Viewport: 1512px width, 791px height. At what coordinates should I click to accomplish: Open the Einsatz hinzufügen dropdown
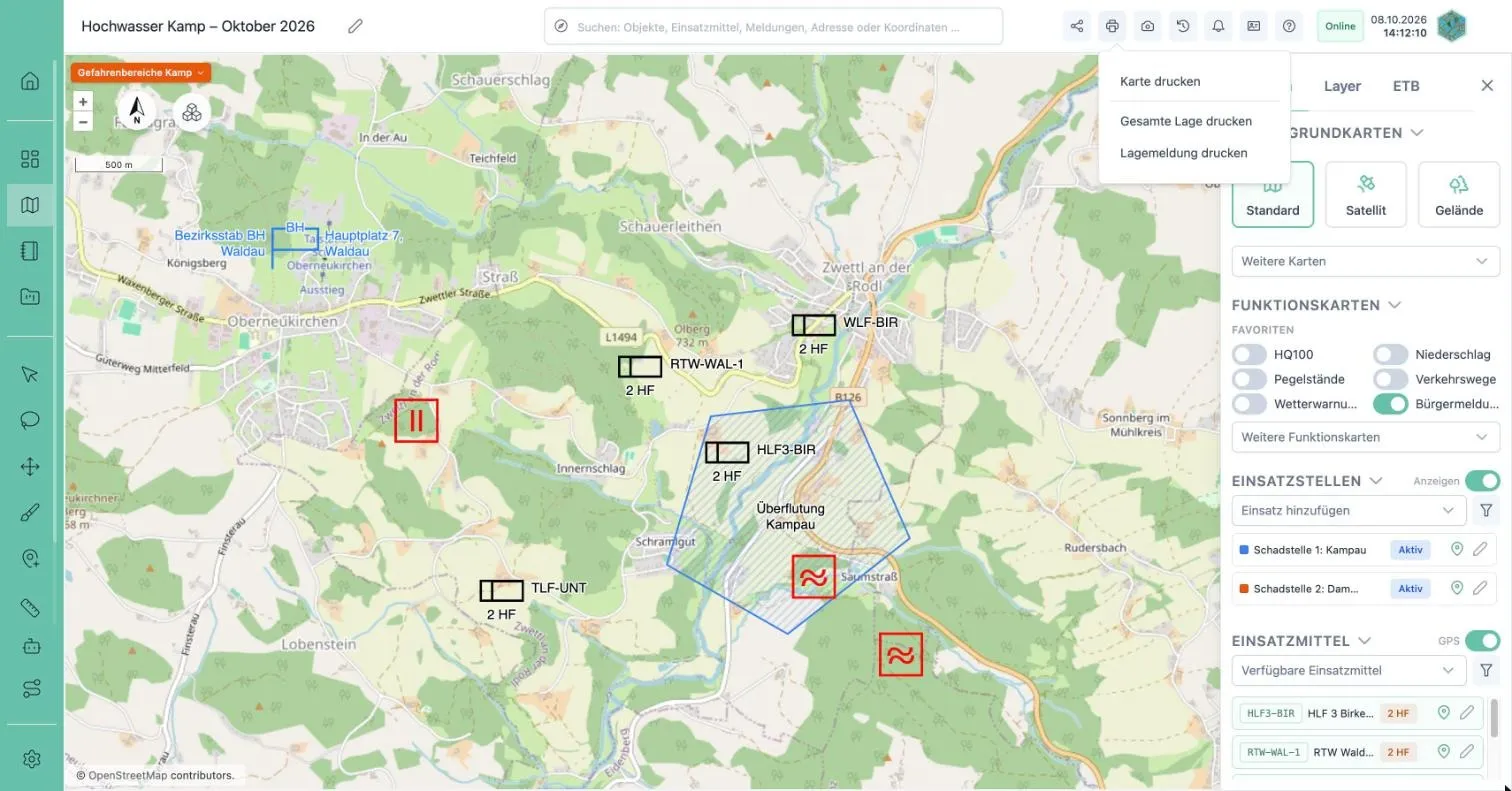(1349, 510)
